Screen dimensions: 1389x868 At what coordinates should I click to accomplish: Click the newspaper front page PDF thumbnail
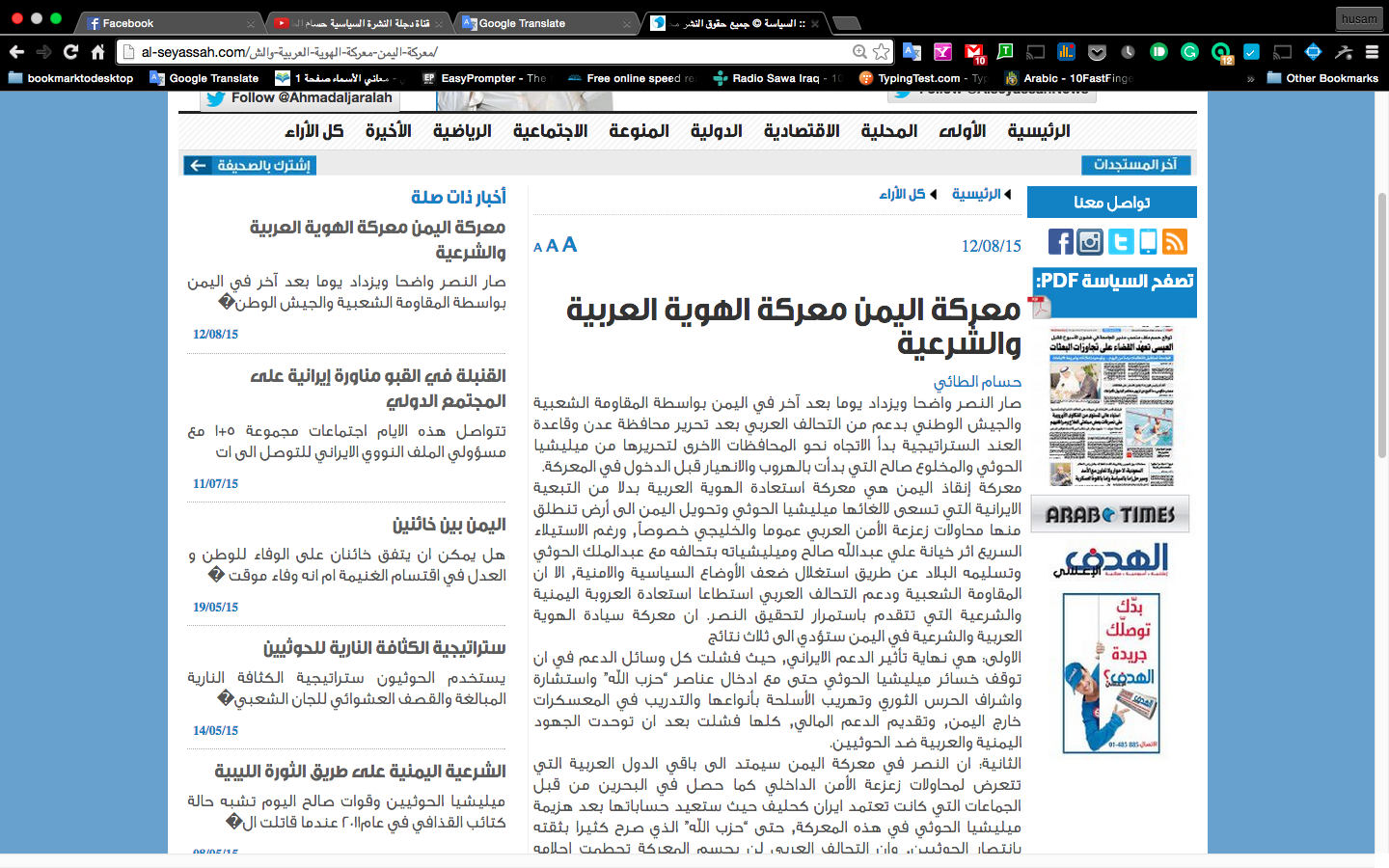pos(1111,406)
